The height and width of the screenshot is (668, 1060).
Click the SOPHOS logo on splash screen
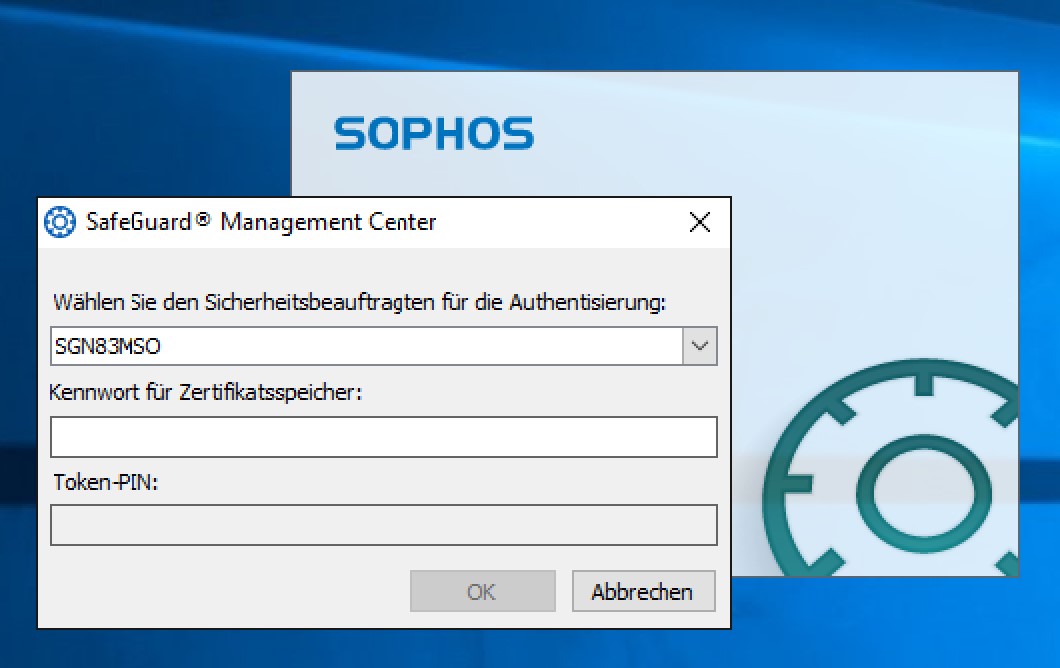(x=434, y=133)
